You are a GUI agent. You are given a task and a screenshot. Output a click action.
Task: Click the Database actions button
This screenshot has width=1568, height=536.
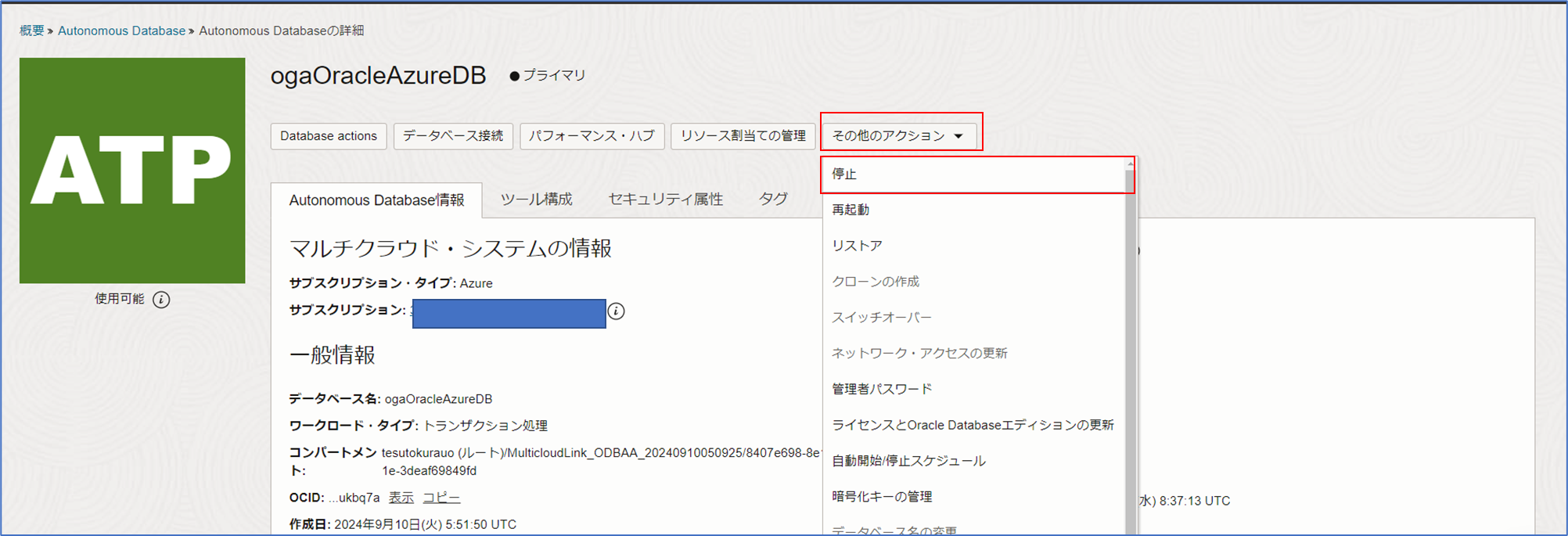point(329,136)
